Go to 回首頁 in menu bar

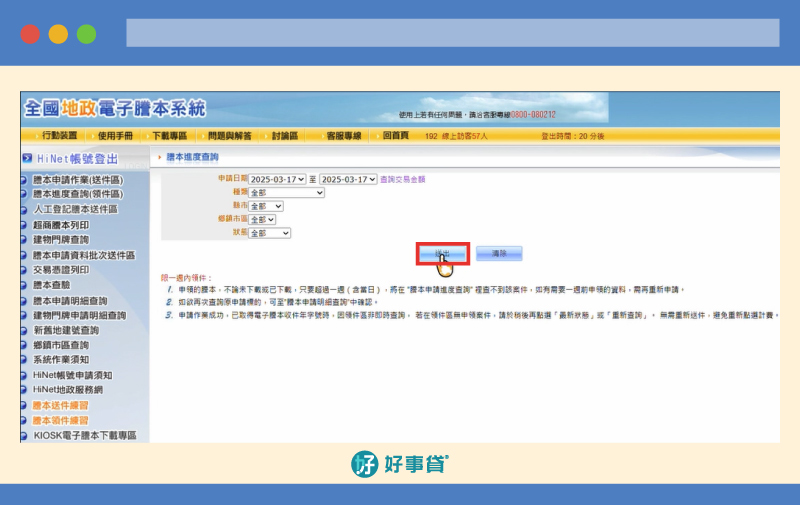tap(395, 135)
